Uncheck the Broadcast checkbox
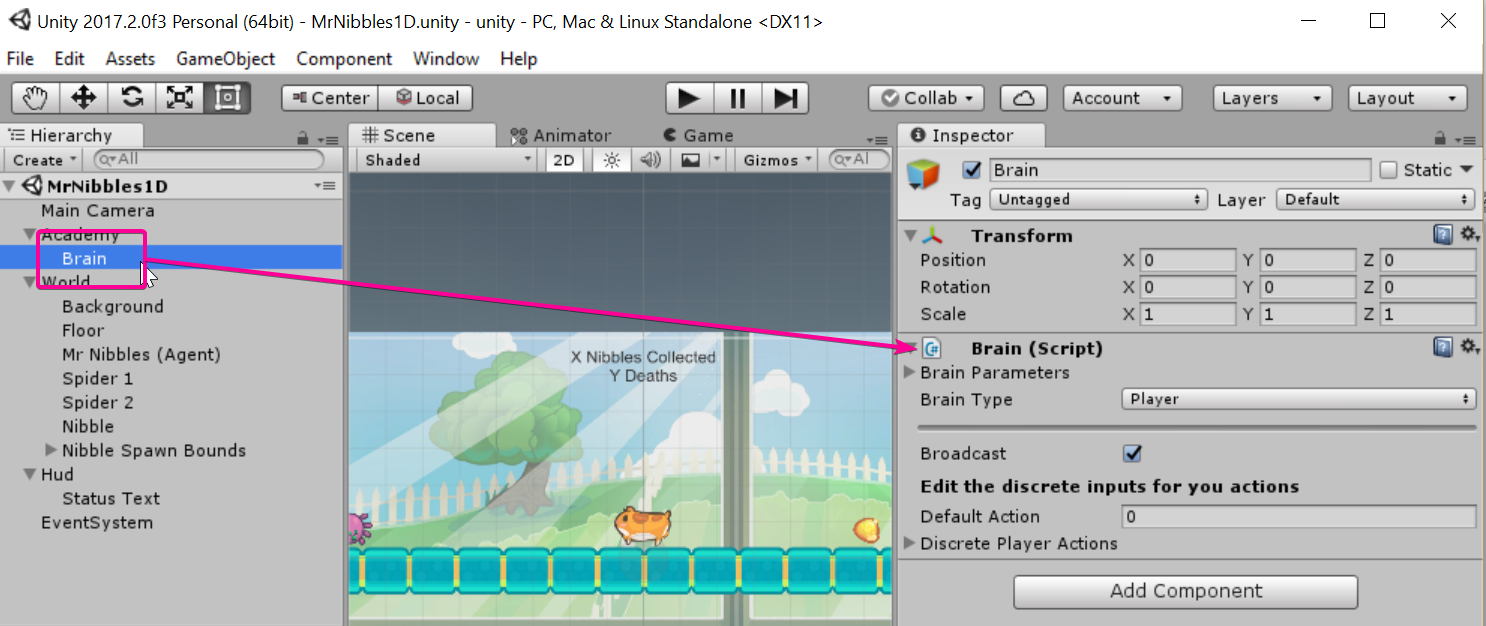The image size is (1486, 626). click(x=1132, y=454)
